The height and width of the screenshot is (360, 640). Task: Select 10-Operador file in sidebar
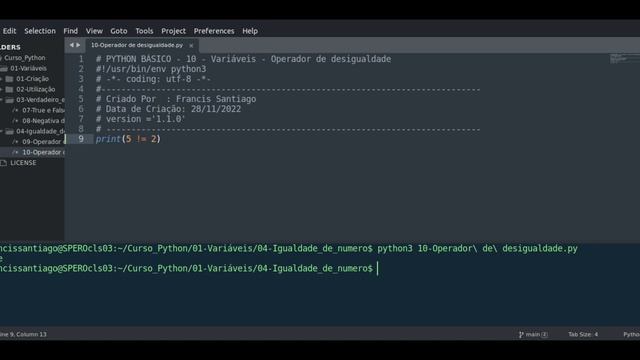point(43,152)
